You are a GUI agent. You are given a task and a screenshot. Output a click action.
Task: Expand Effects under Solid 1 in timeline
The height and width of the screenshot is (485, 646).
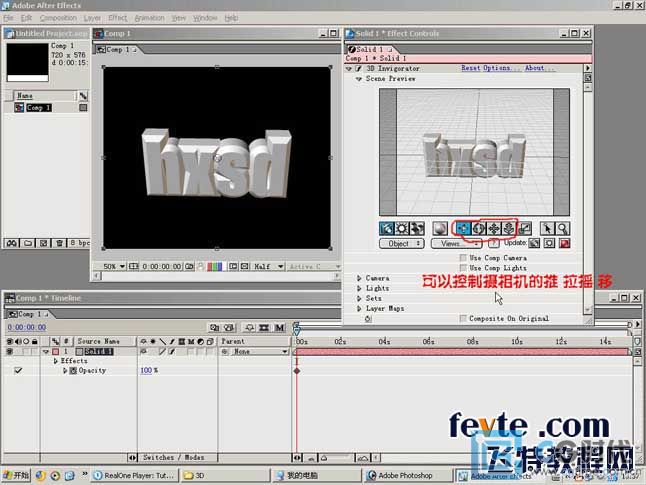coord(56,361)
